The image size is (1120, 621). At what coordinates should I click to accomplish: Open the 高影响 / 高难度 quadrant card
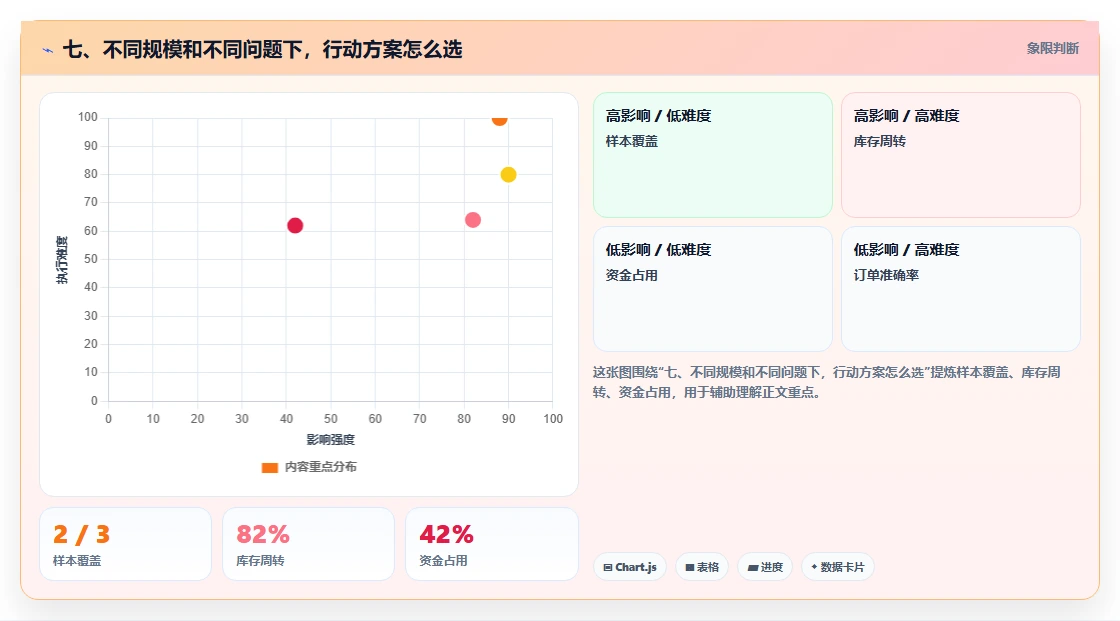pos(960,154)
